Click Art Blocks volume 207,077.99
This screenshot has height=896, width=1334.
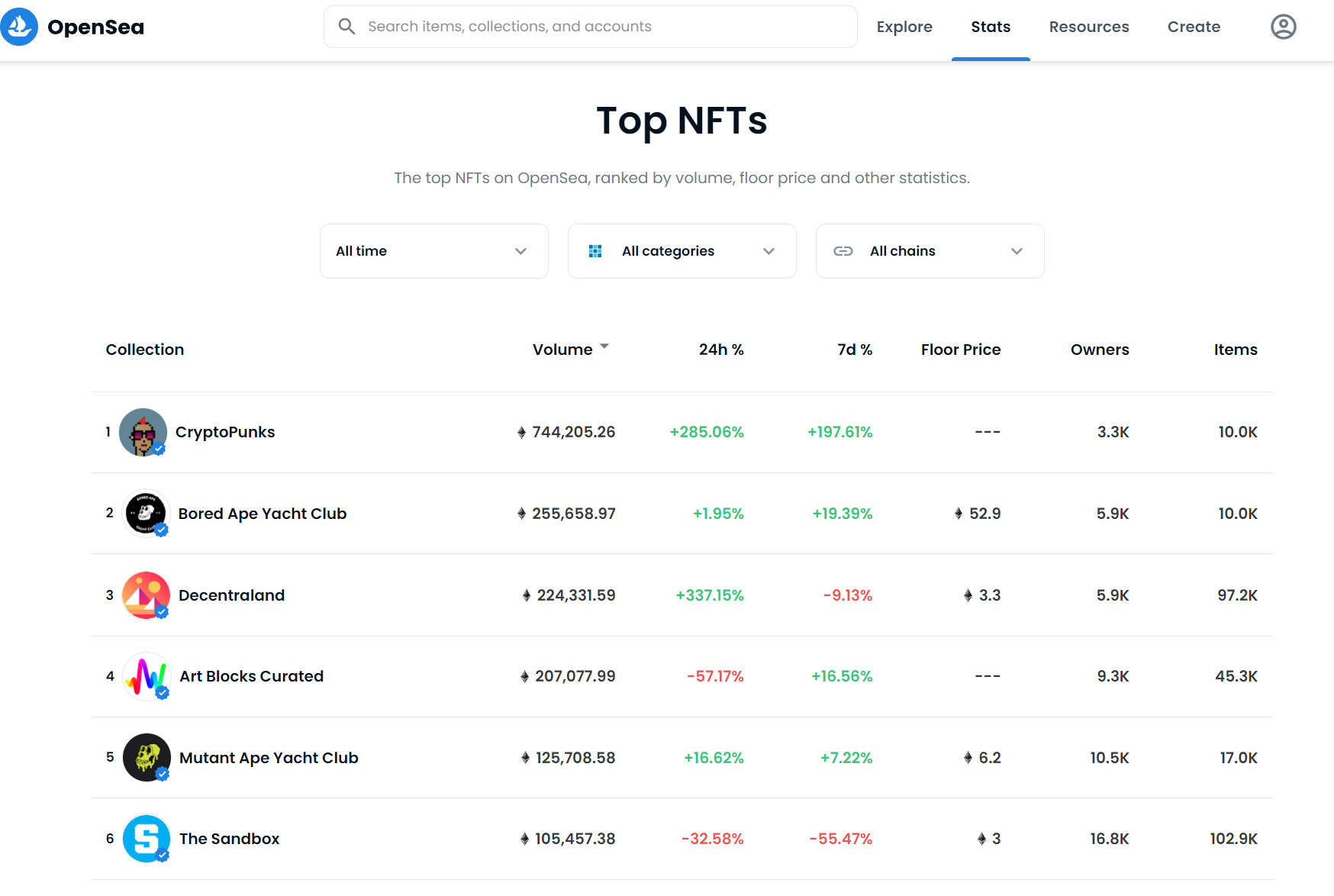tap(575, 676)
